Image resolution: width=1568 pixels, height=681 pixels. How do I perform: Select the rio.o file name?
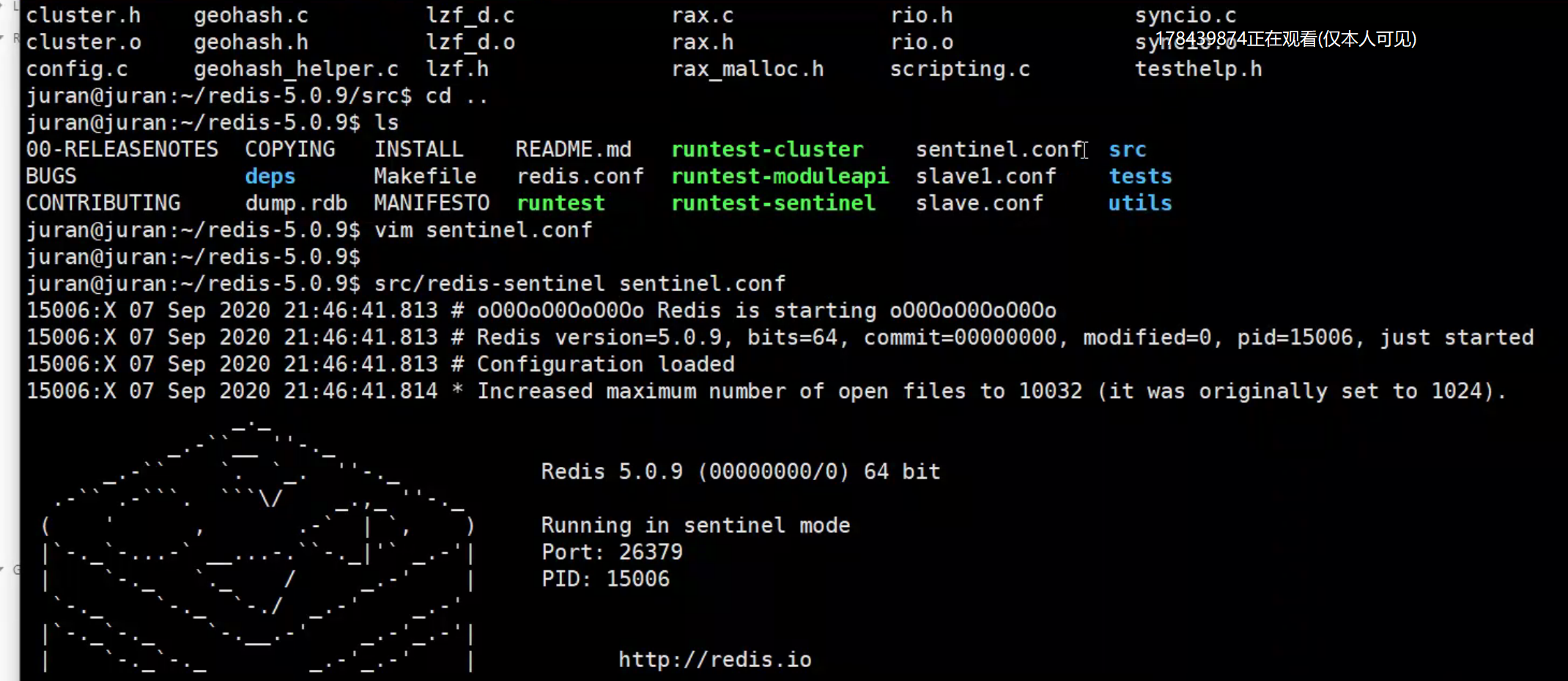click(x=922, y=43)
